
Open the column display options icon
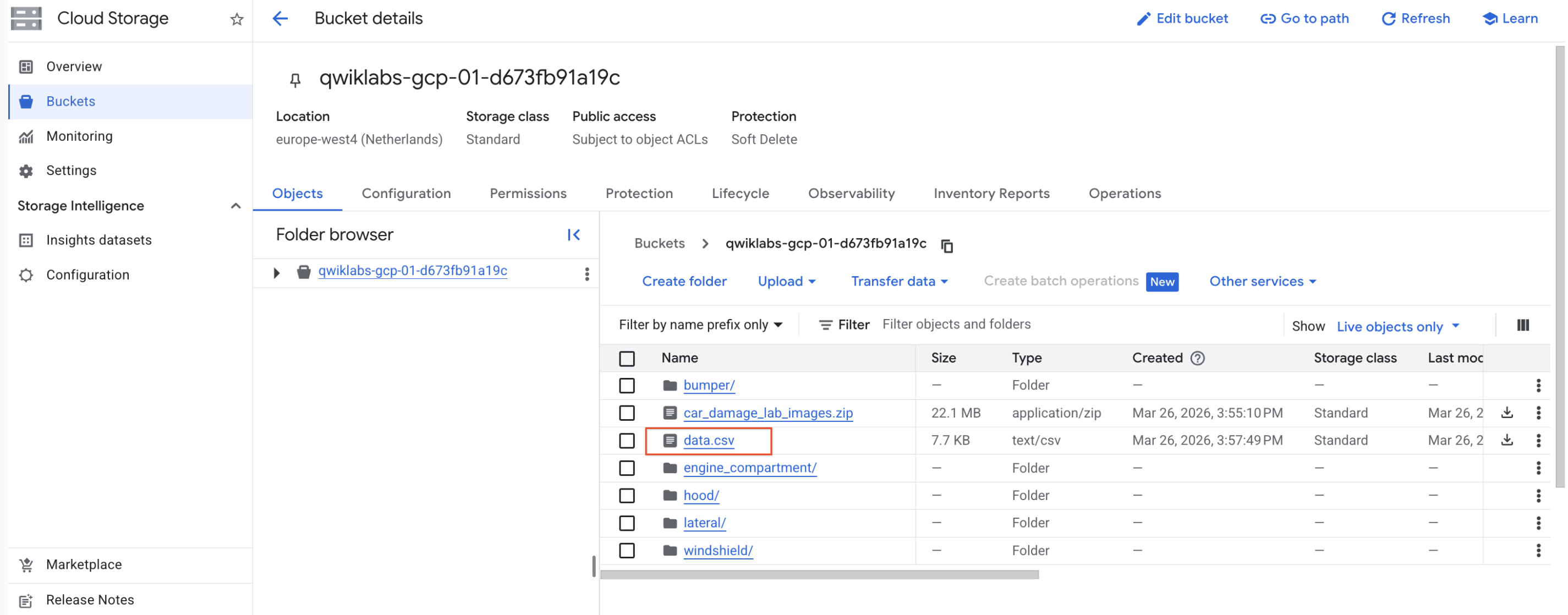1522,326
